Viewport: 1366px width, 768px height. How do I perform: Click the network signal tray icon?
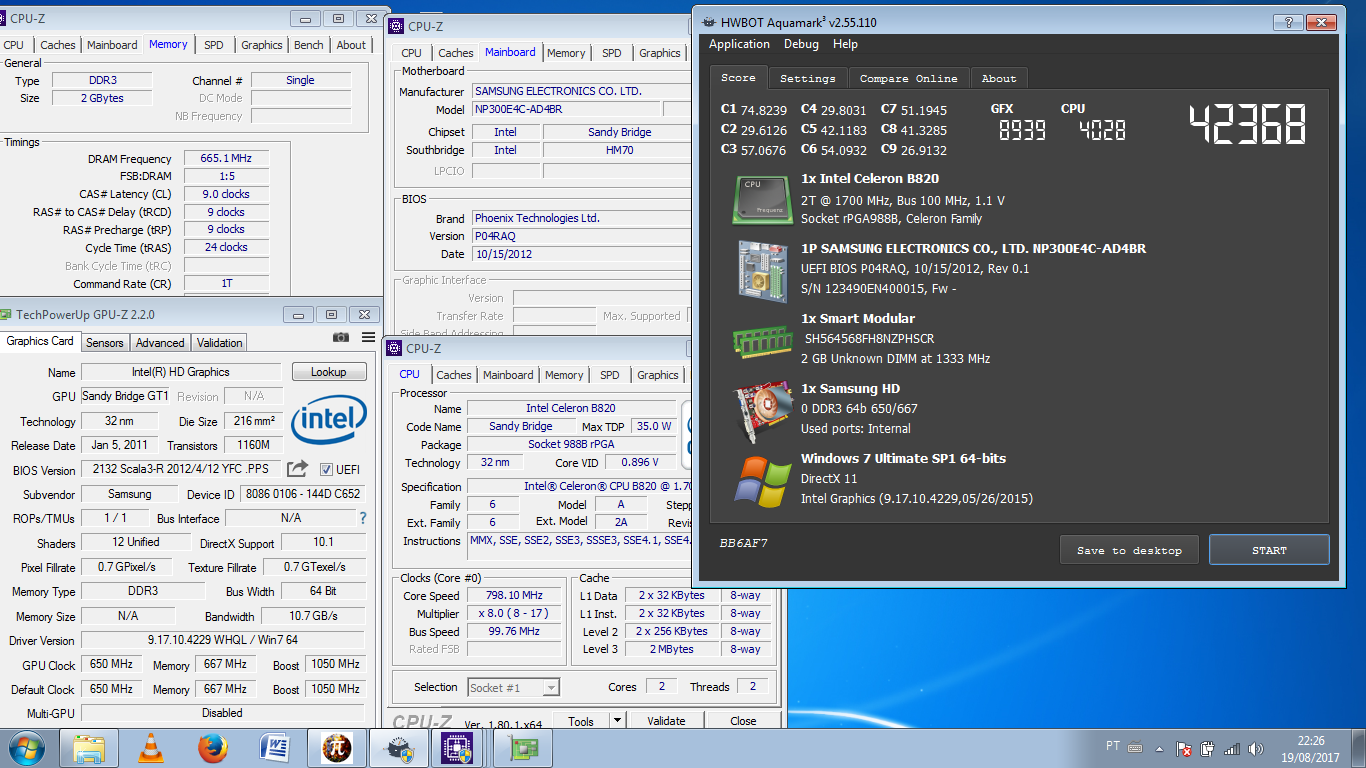pyautogui.click(x=1231, y=748)
